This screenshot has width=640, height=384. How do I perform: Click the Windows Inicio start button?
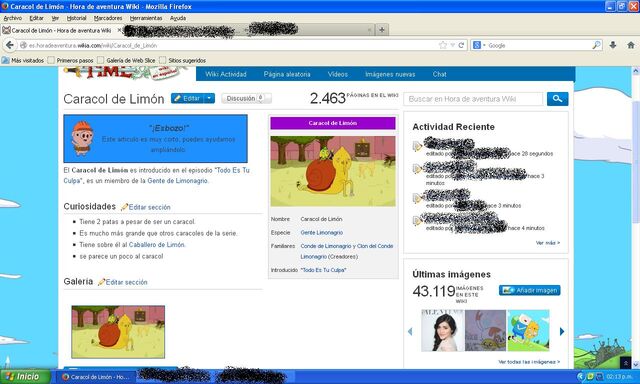[25, 376]
